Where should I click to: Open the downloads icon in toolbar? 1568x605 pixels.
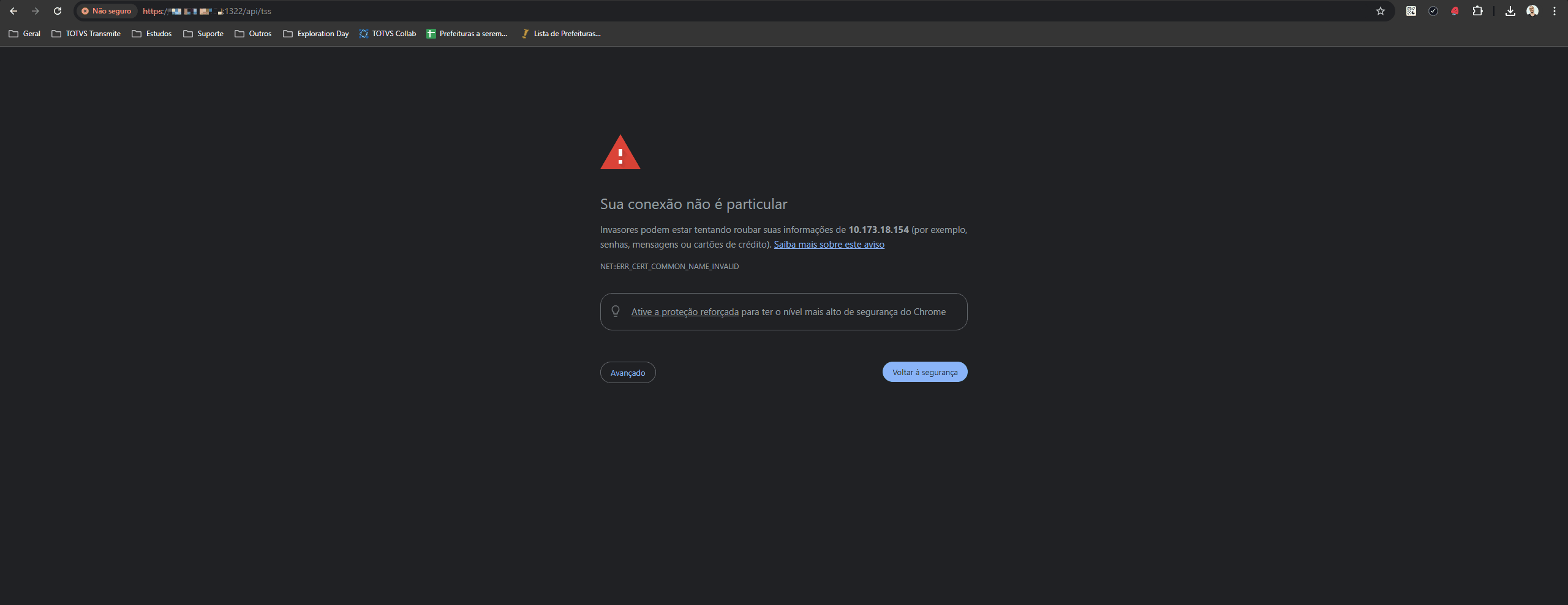tap(1510, 11)
